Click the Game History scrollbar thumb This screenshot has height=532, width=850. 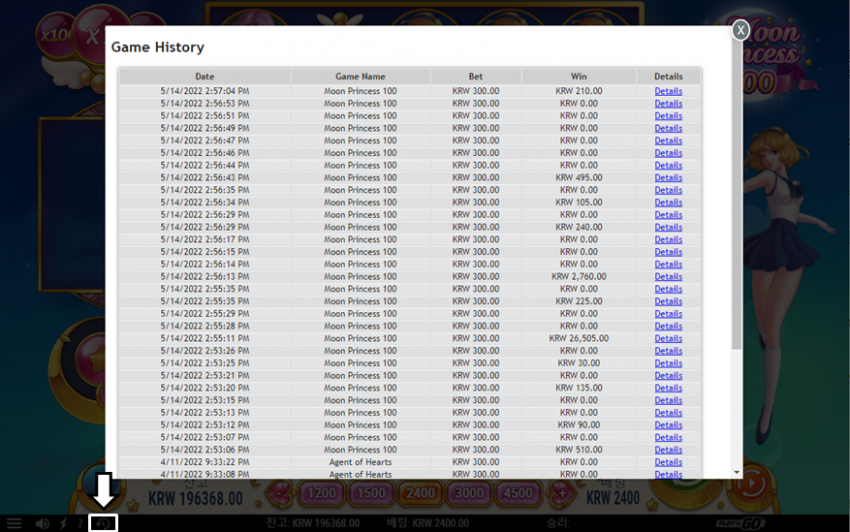click(x=736, y=195)
